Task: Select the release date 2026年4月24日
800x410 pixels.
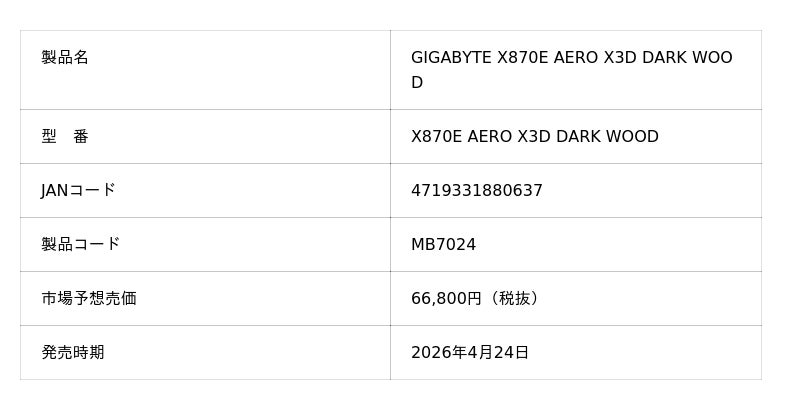Action: pos(469,352)
